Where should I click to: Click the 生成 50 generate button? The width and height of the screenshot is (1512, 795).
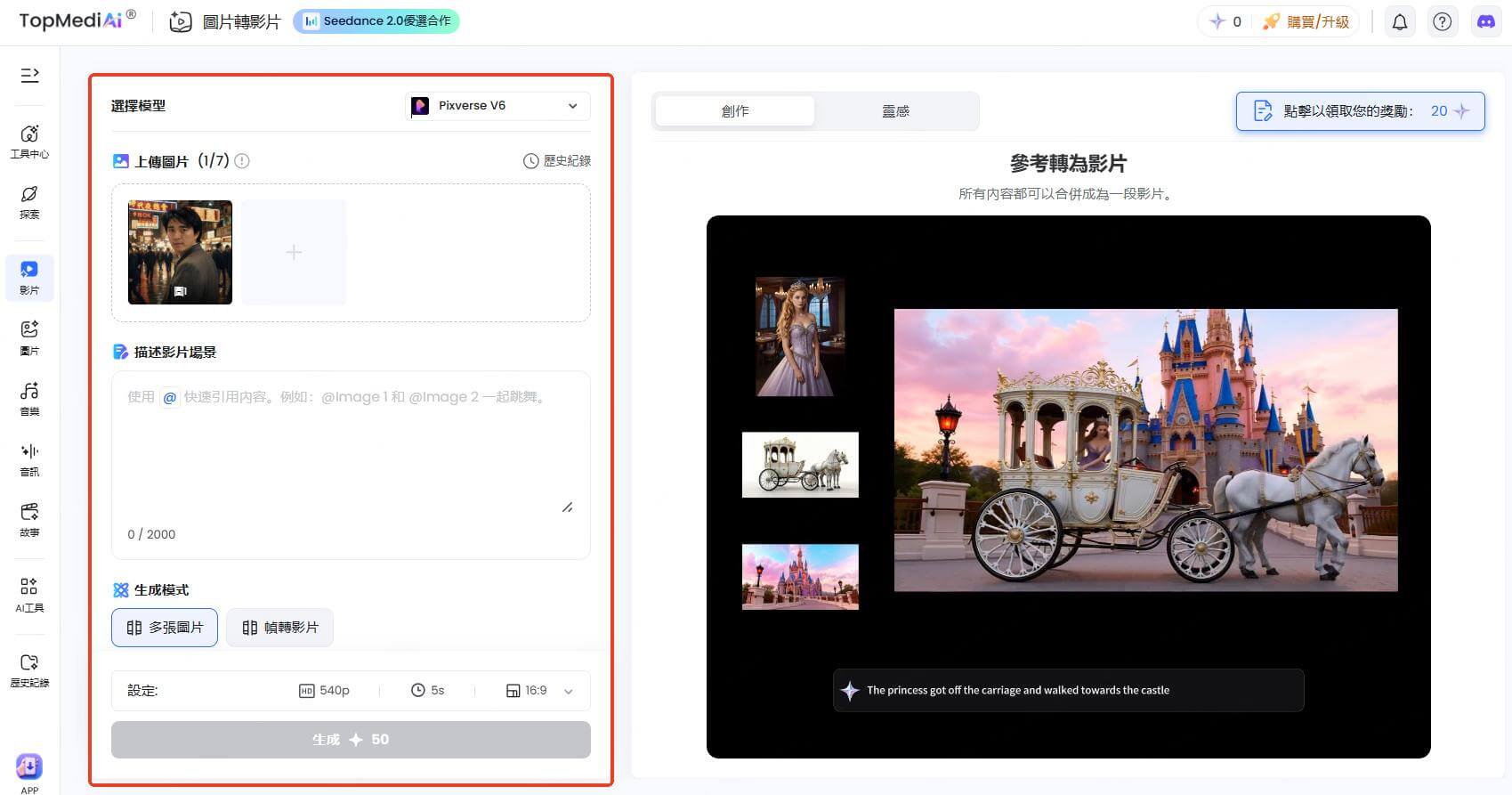coord(351,740)
